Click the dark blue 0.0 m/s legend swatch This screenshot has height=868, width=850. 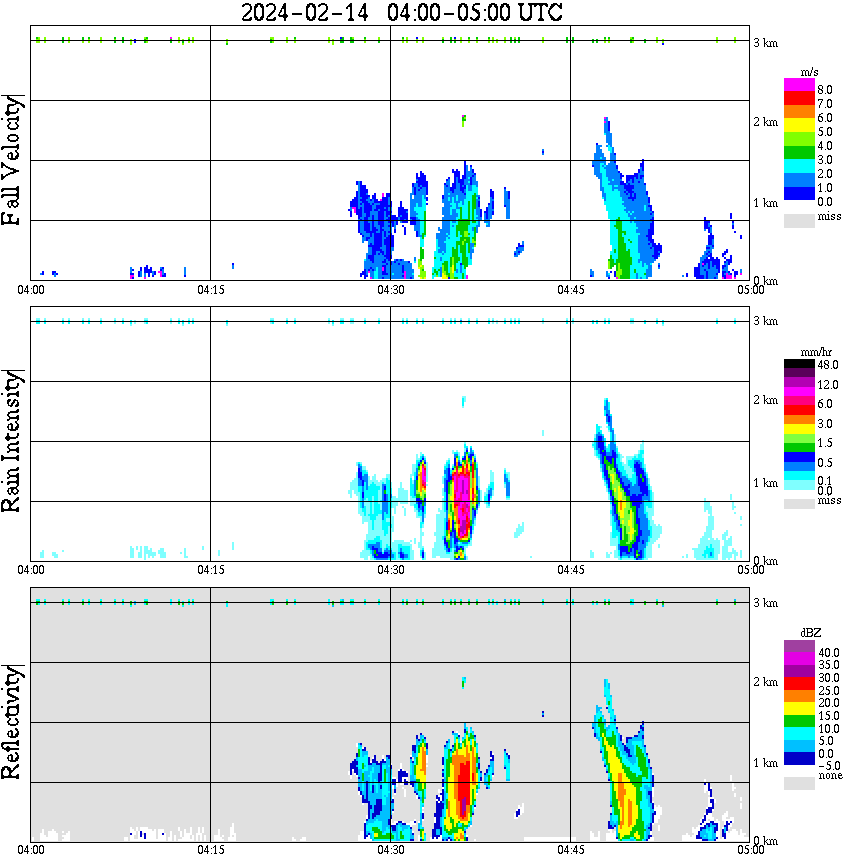[799, 193]
